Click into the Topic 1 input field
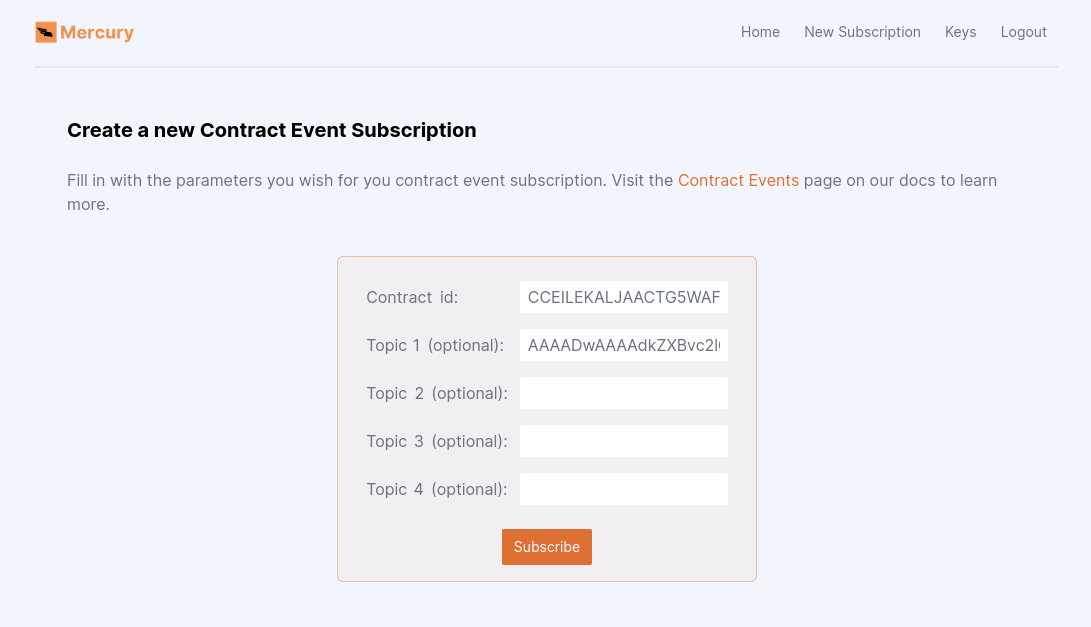1091x627 pixels. [623, 345]
